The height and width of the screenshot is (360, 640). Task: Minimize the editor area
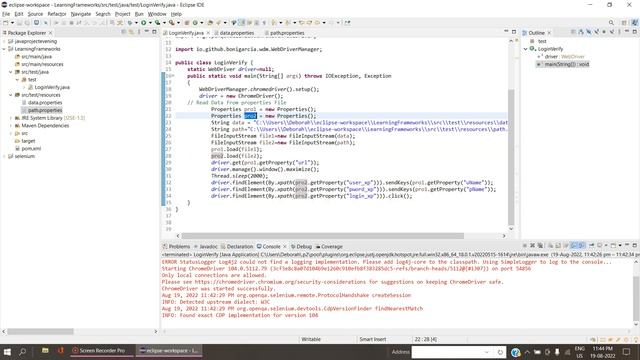506,32
